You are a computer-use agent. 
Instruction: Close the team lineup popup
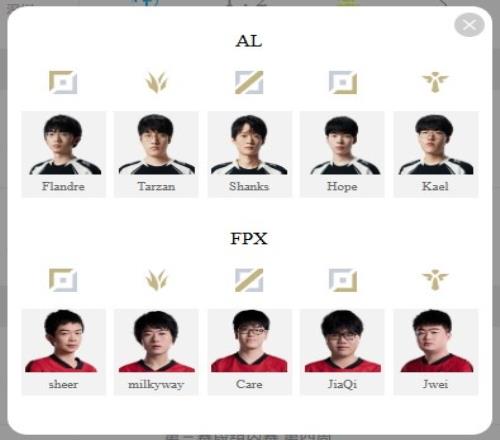point(469,25)
